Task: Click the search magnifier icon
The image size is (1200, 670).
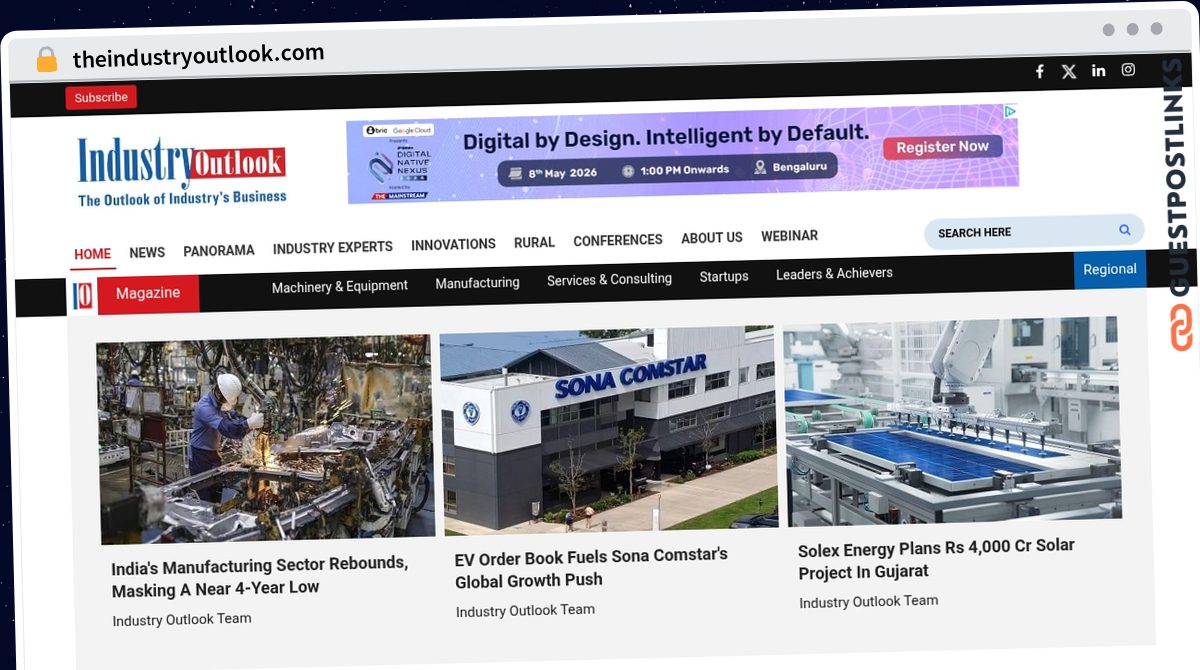Action: (x=1125, y=230)
